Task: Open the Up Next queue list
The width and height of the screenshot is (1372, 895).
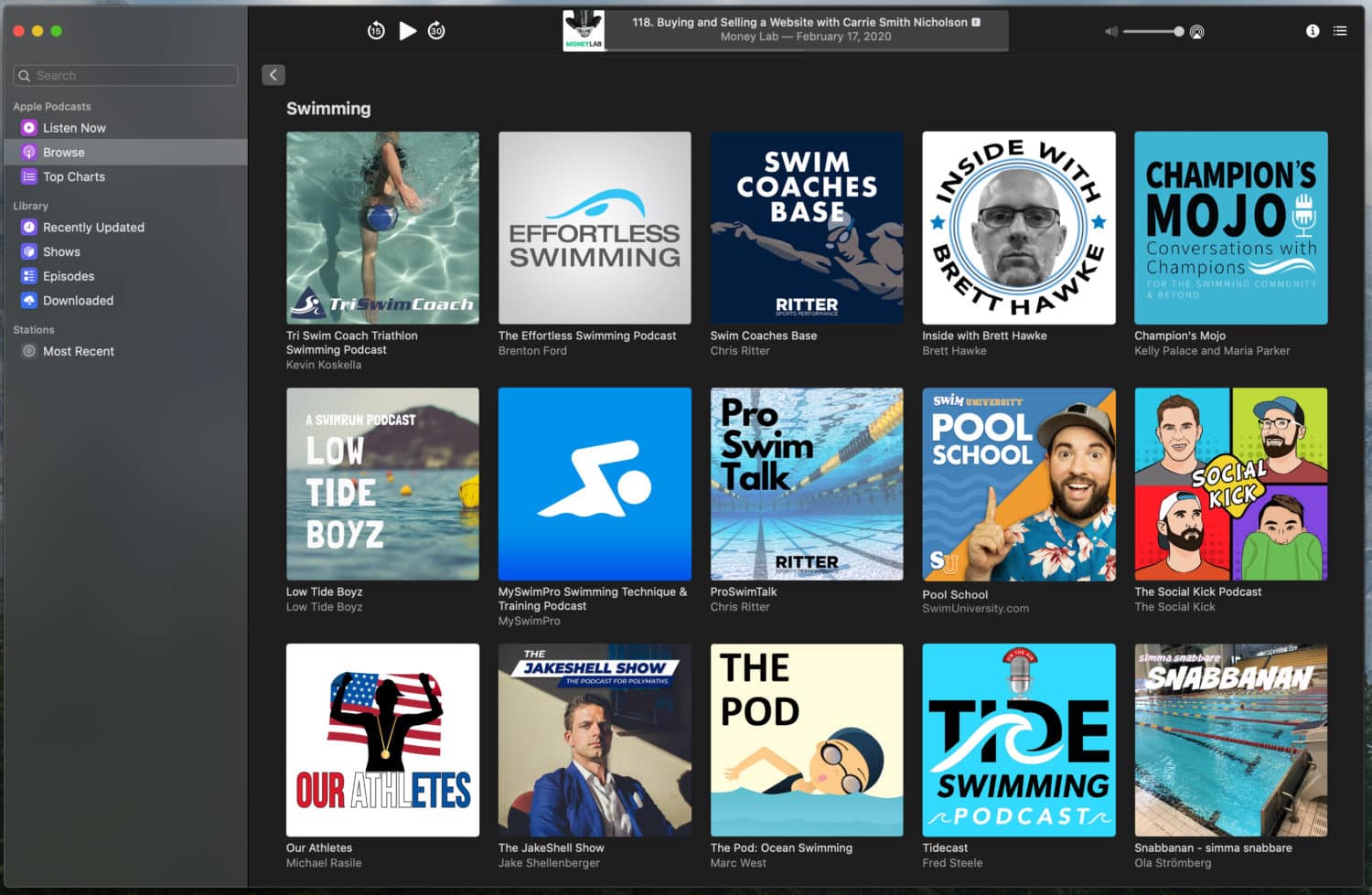Action: tap(1340, 30)
